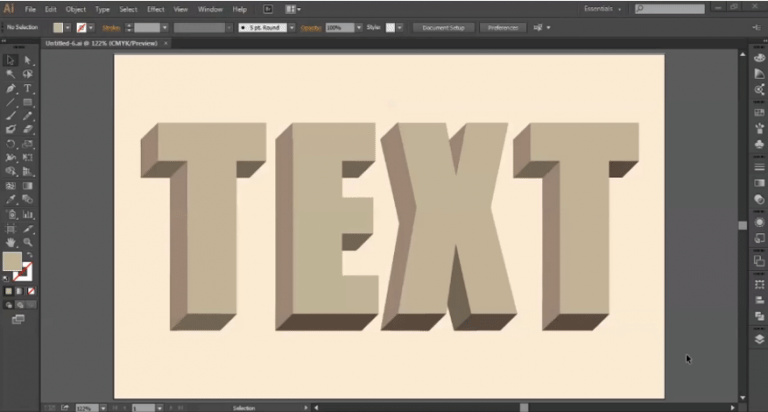Select the Type tool

tap(27, 89)
